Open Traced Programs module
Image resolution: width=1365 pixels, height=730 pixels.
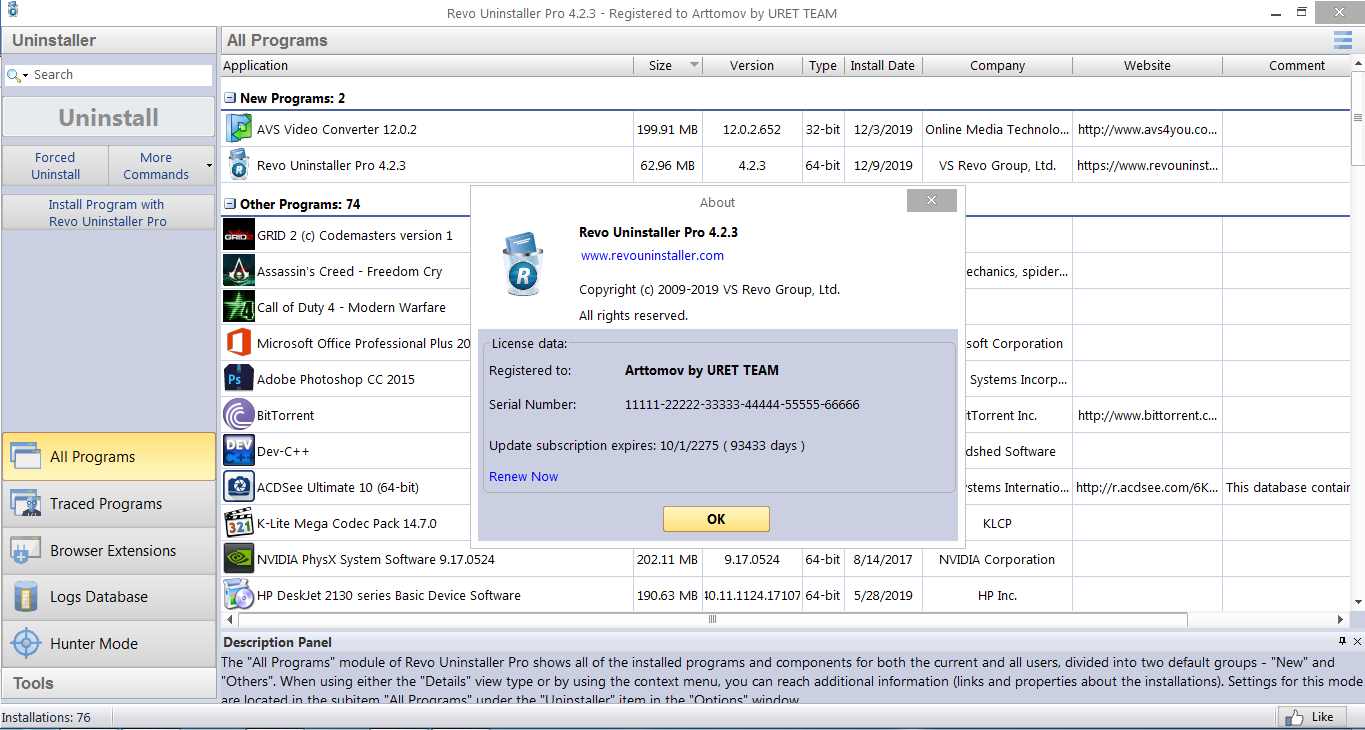coord(108,504)
